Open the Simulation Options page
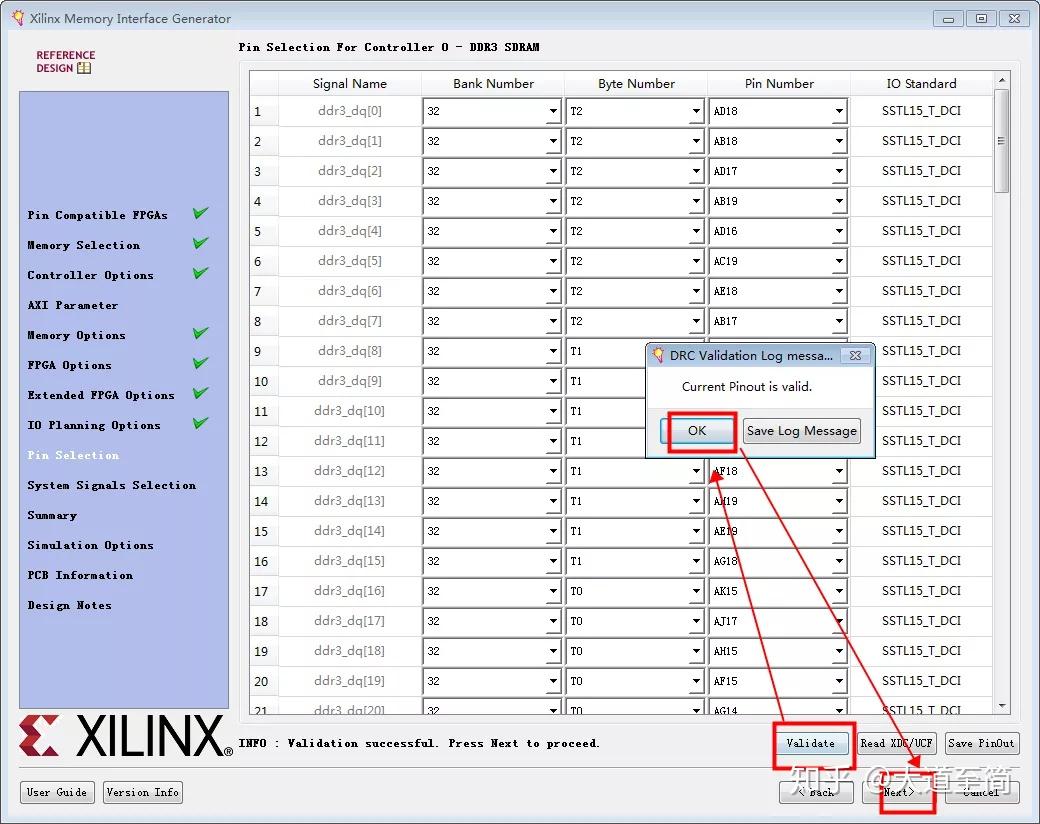1040x824 pixels. click(88, 545)
